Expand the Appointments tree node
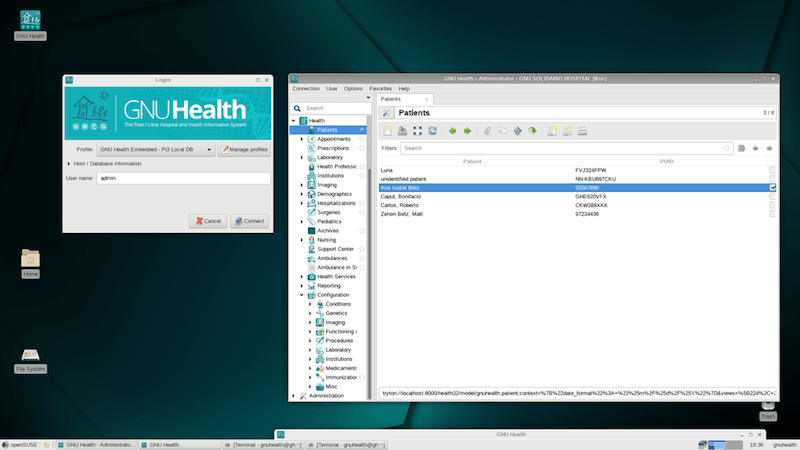Screen dimensions: 800x450 (x=302, y=139)
